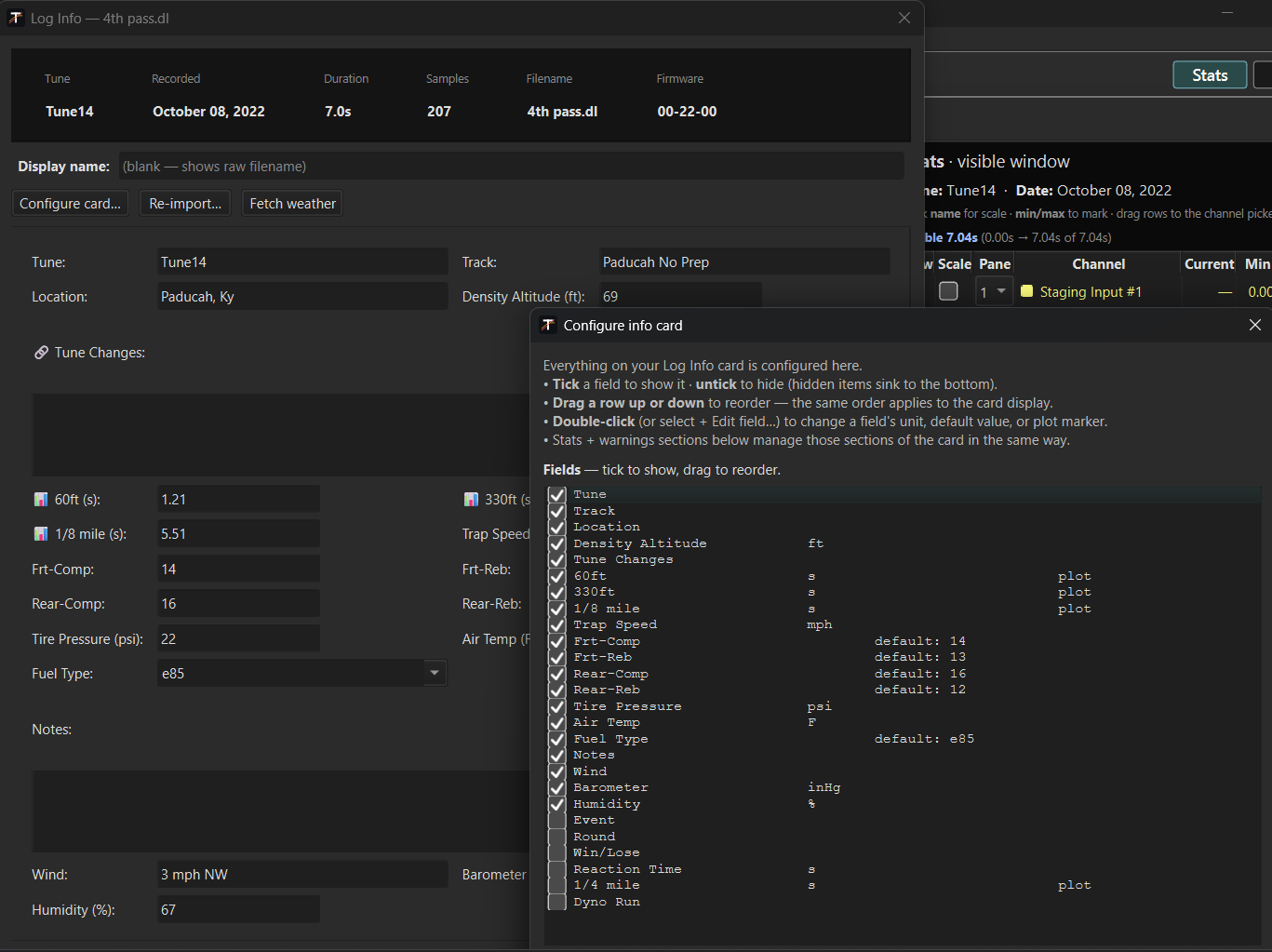Click the app icon in Configure info card title bar
The width and height of the screenshot is (1272, 952).
pos(548,325)
